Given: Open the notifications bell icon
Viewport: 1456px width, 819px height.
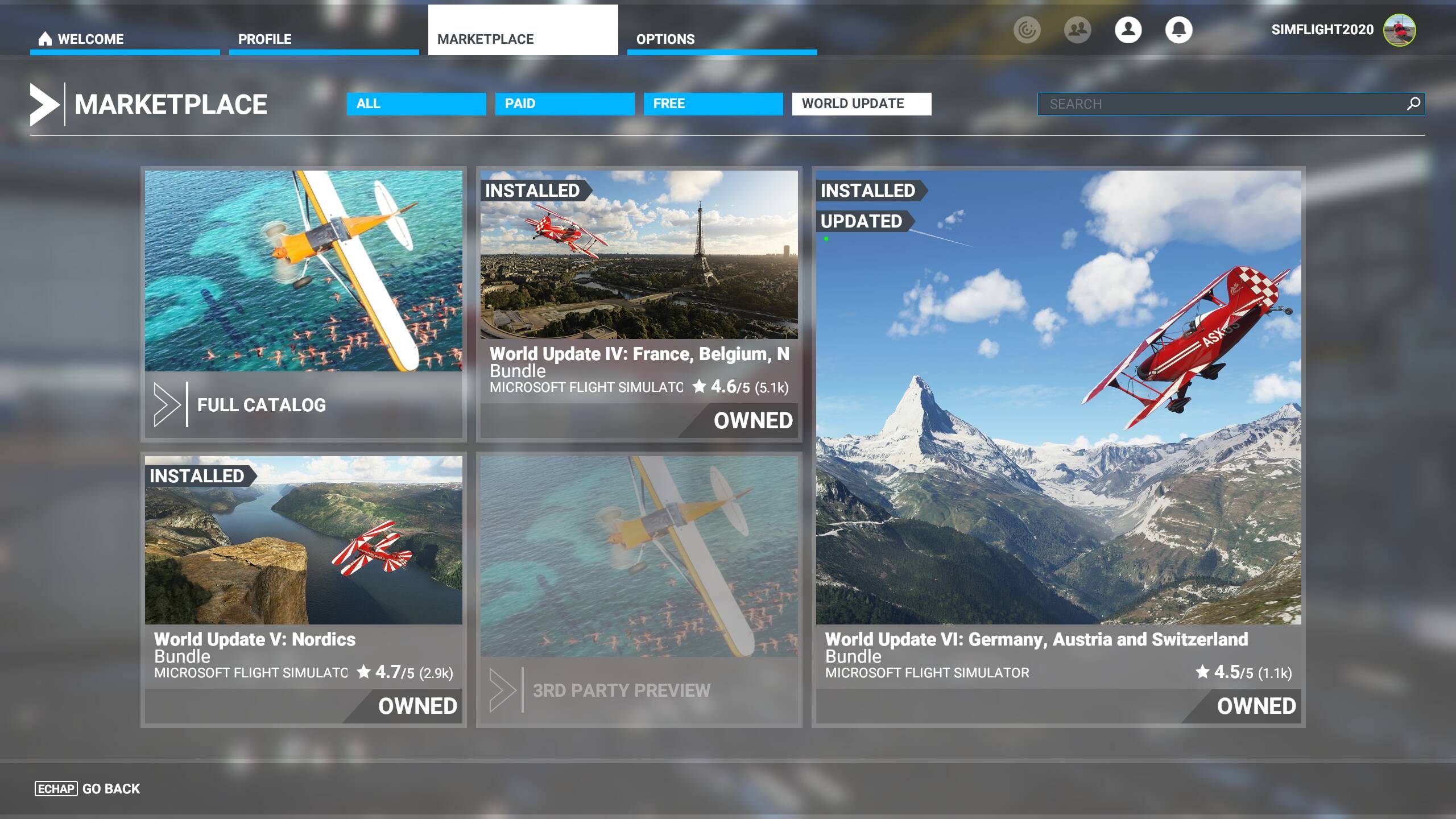Looking at the screenshot, I should (1178, 30).
